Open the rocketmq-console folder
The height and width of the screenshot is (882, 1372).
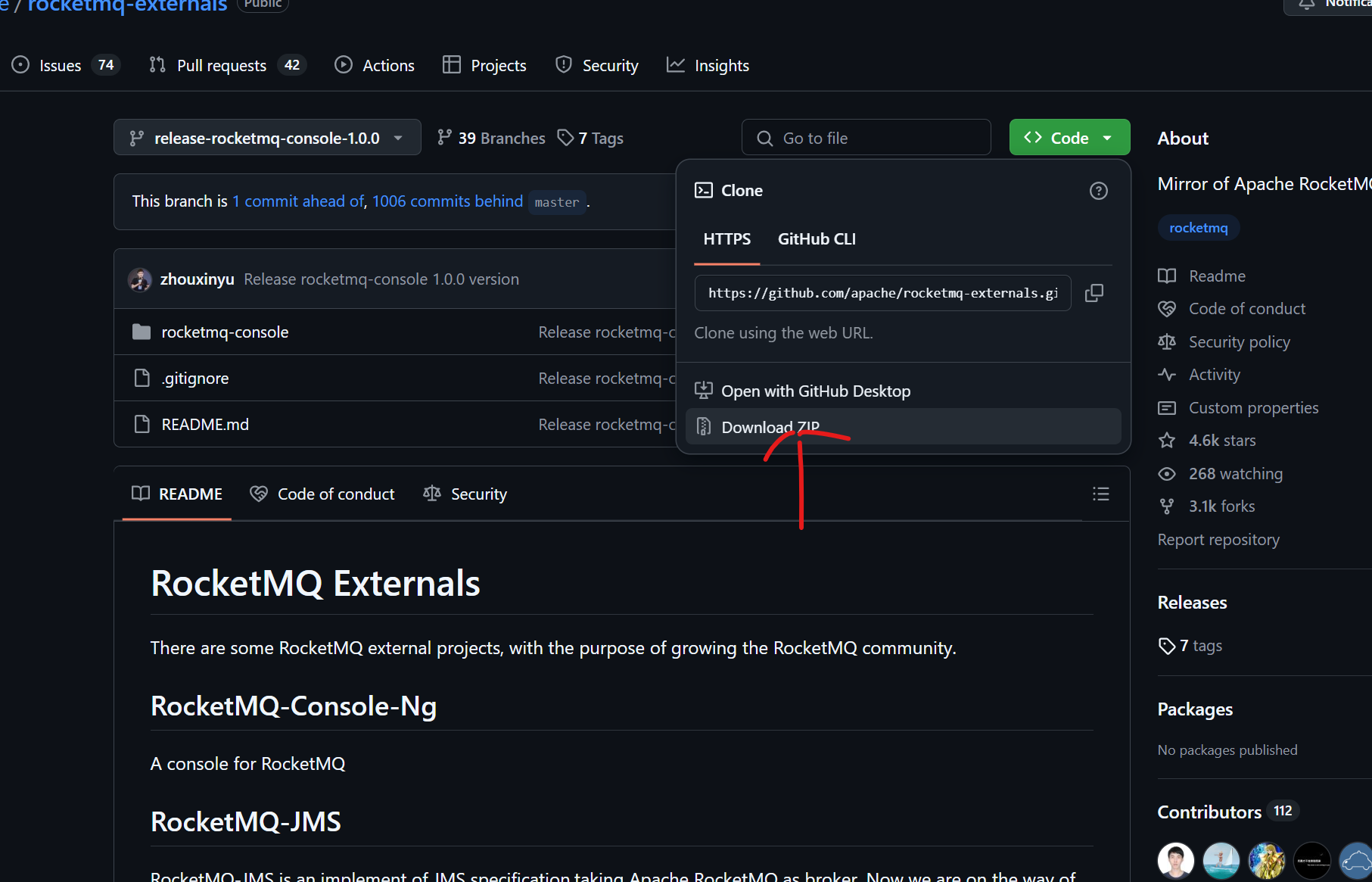(x=225, y=332)
